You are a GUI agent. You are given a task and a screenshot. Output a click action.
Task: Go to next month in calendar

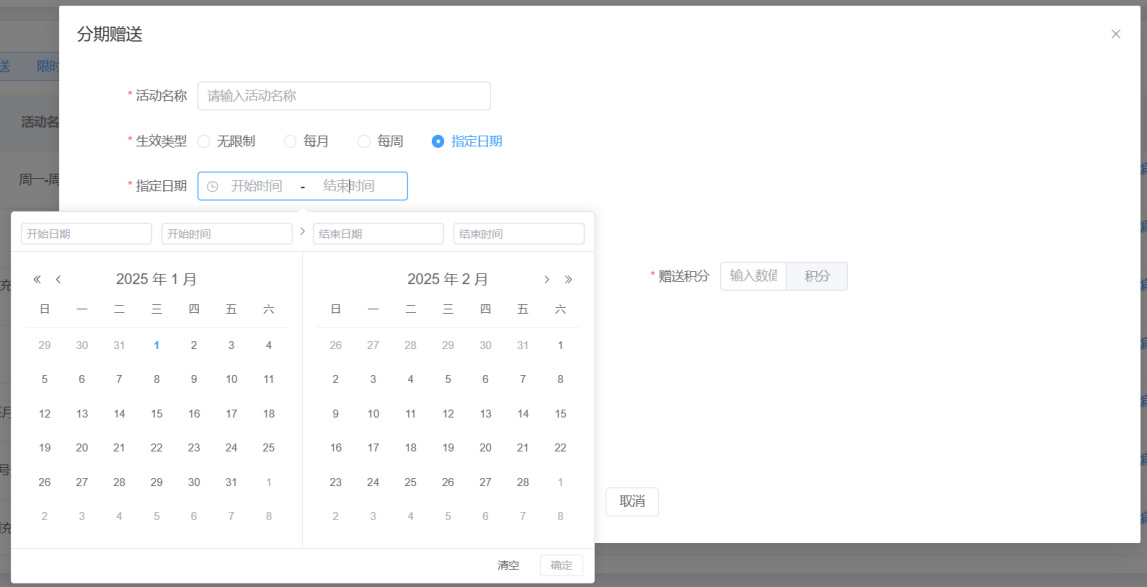[x=546, y=279]
